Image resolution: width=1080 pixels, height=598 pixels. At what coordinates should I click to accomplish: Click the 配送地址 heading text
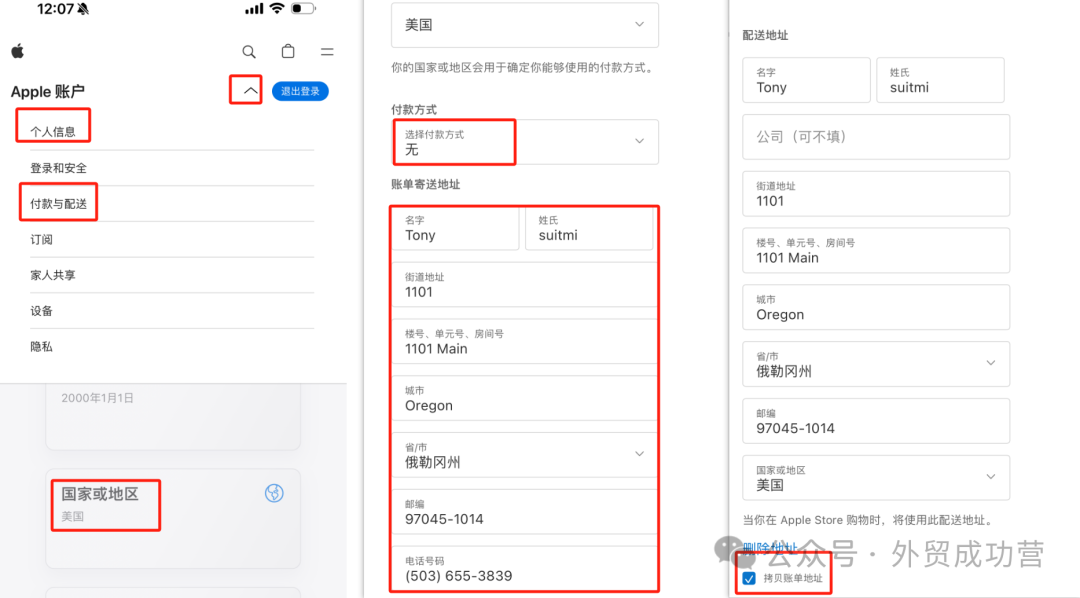click(765, 35)
